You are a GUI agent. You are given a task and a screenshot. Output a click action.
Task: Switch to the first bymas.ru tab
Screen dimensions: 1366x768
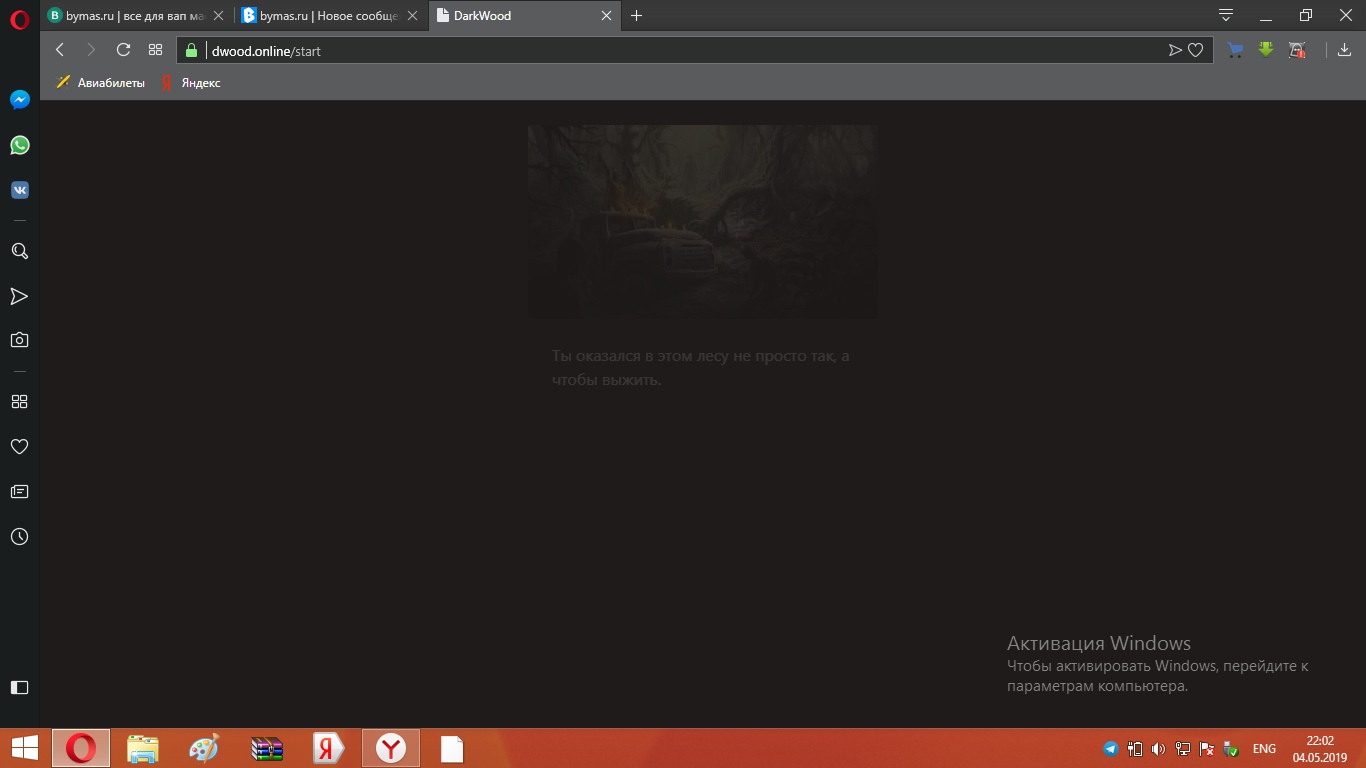(130, 16)
